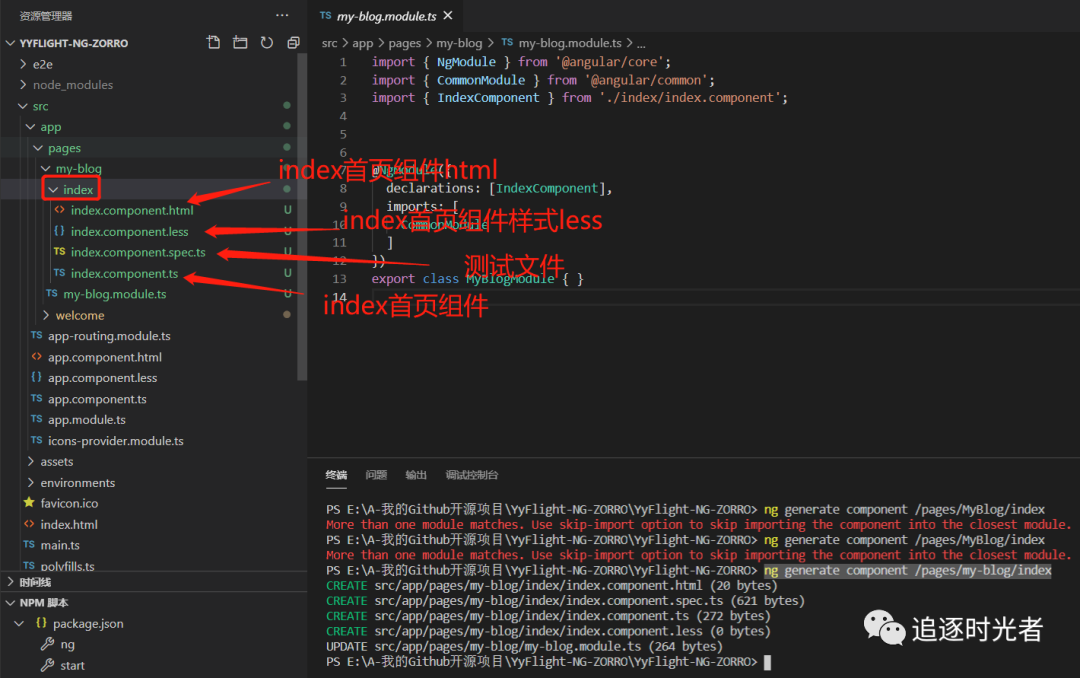The image size is (1080, 678).
Task: Open polyfills.ts from the tree
Action: [x=68, y=566]
